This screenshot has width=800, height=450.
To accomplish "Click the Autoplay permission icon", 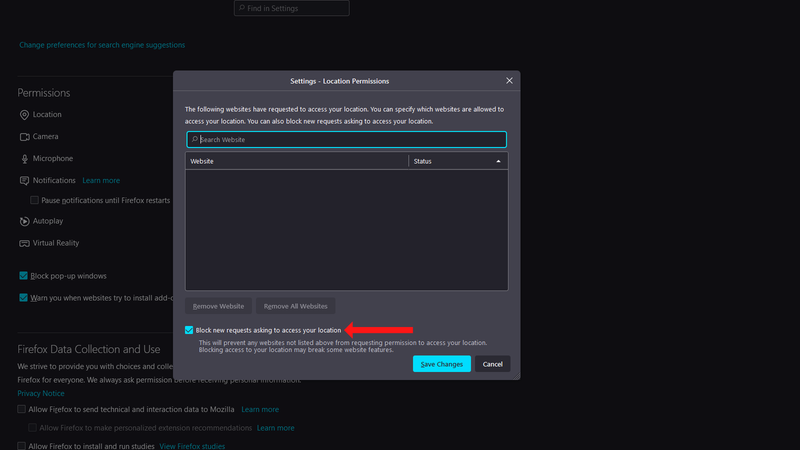I will (24, 221).
